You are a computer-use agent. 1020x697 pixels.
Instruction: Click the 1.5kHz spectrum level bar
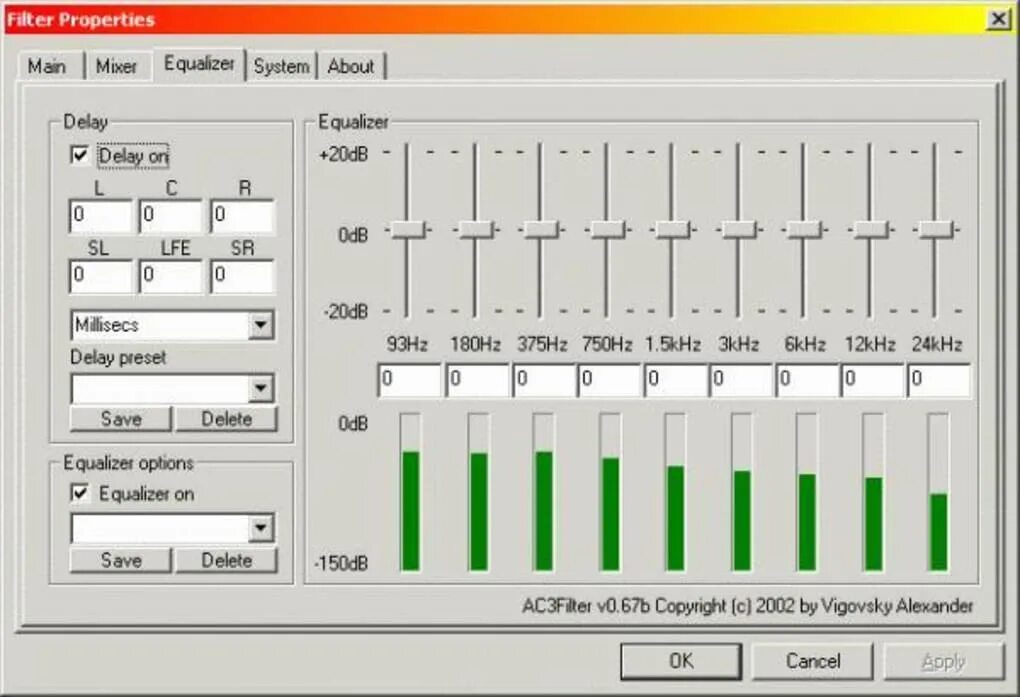click(675, 492)
